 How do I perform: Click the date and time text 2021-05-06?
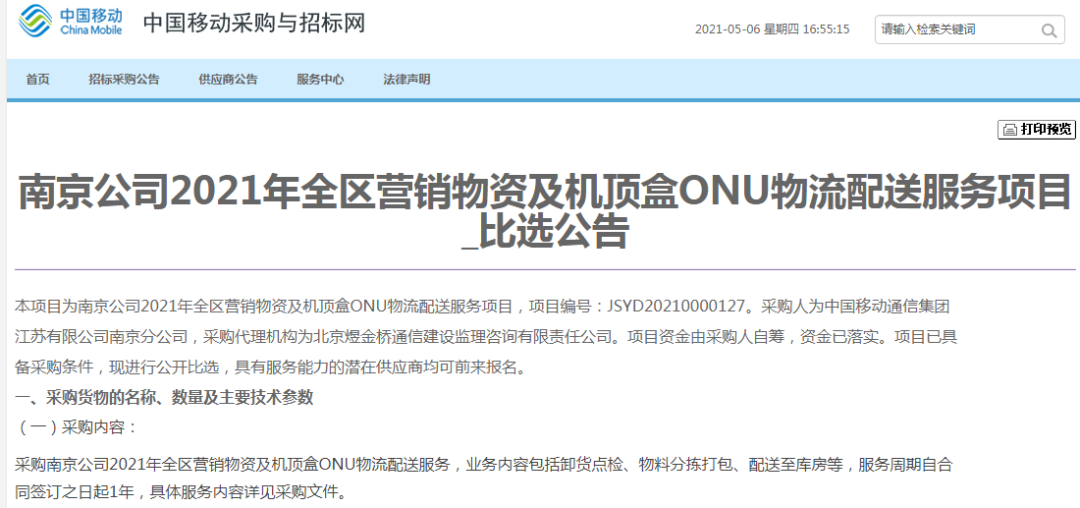pyautogui.click(x=772, y=30)
